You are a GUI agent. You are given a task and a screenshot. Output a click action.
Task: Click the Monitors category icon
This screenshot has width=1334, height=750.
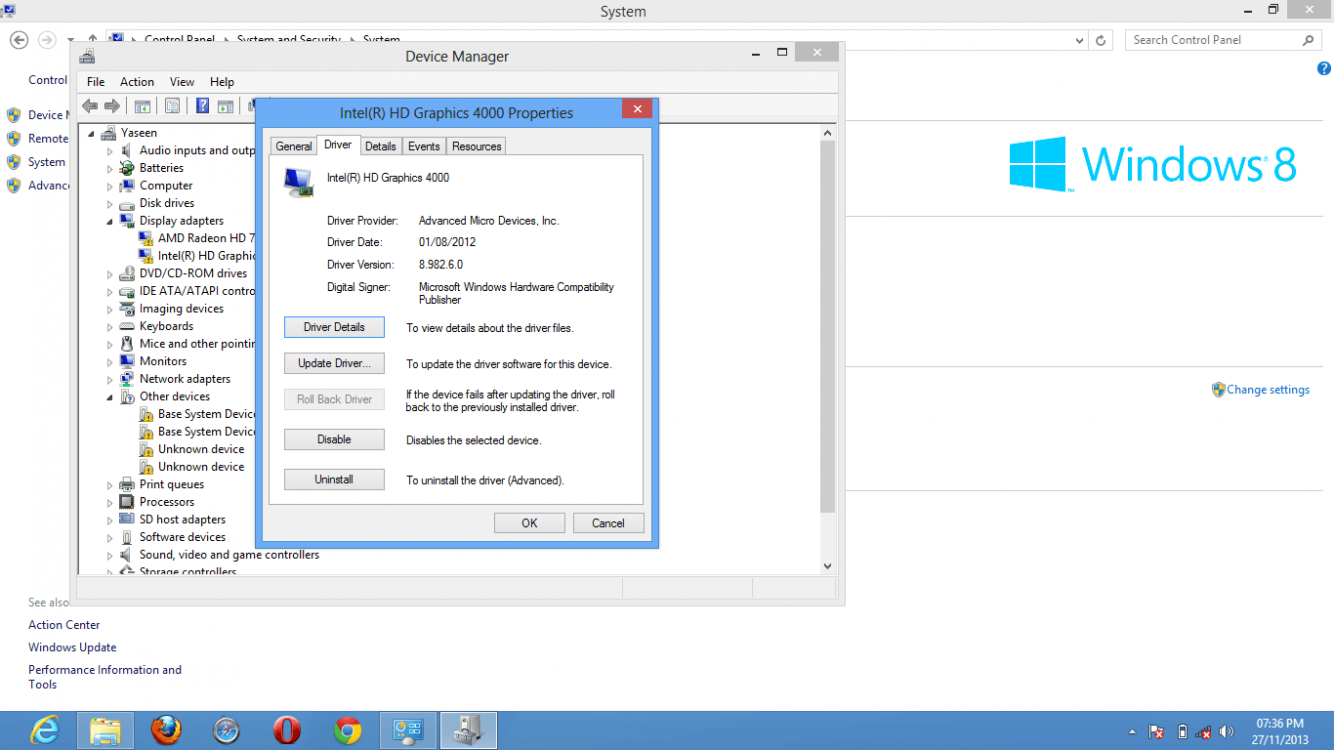coord(127,361)
